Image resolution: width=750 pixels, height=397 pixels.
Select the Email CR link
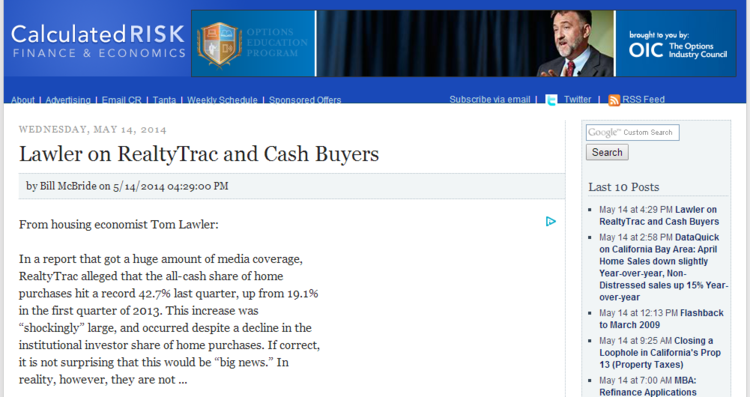(121, 100)
